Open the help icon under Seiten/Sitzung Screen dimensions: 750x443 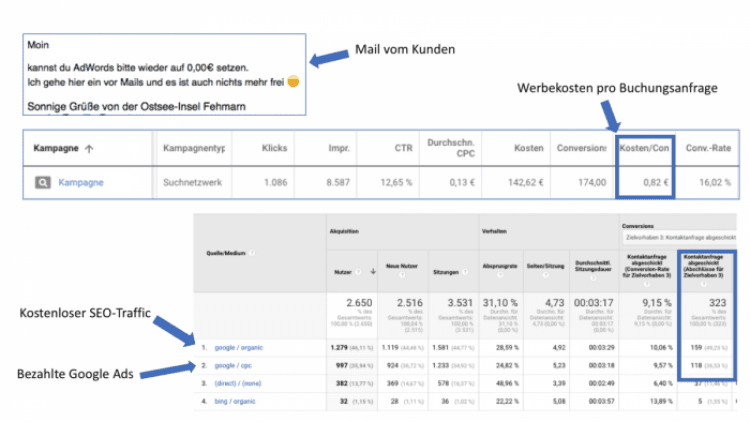pyautogui.click(x=545, y=275)
